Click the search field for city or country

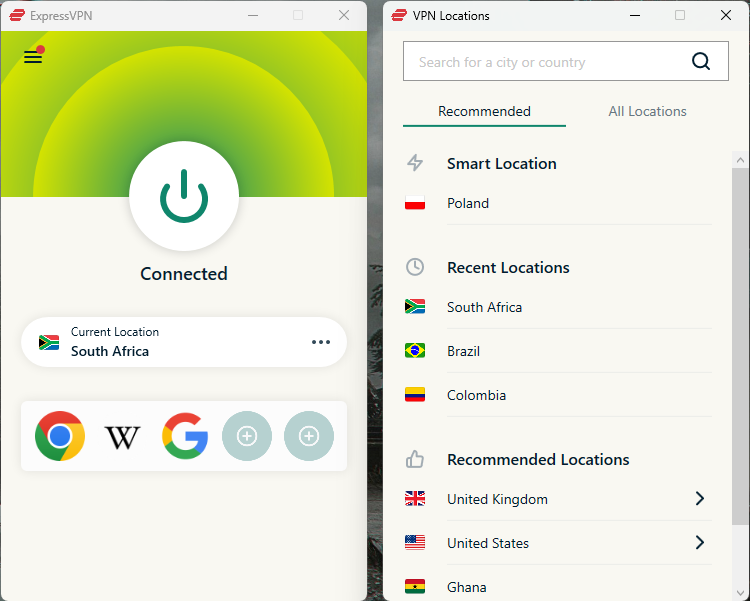tap(566, 61)
